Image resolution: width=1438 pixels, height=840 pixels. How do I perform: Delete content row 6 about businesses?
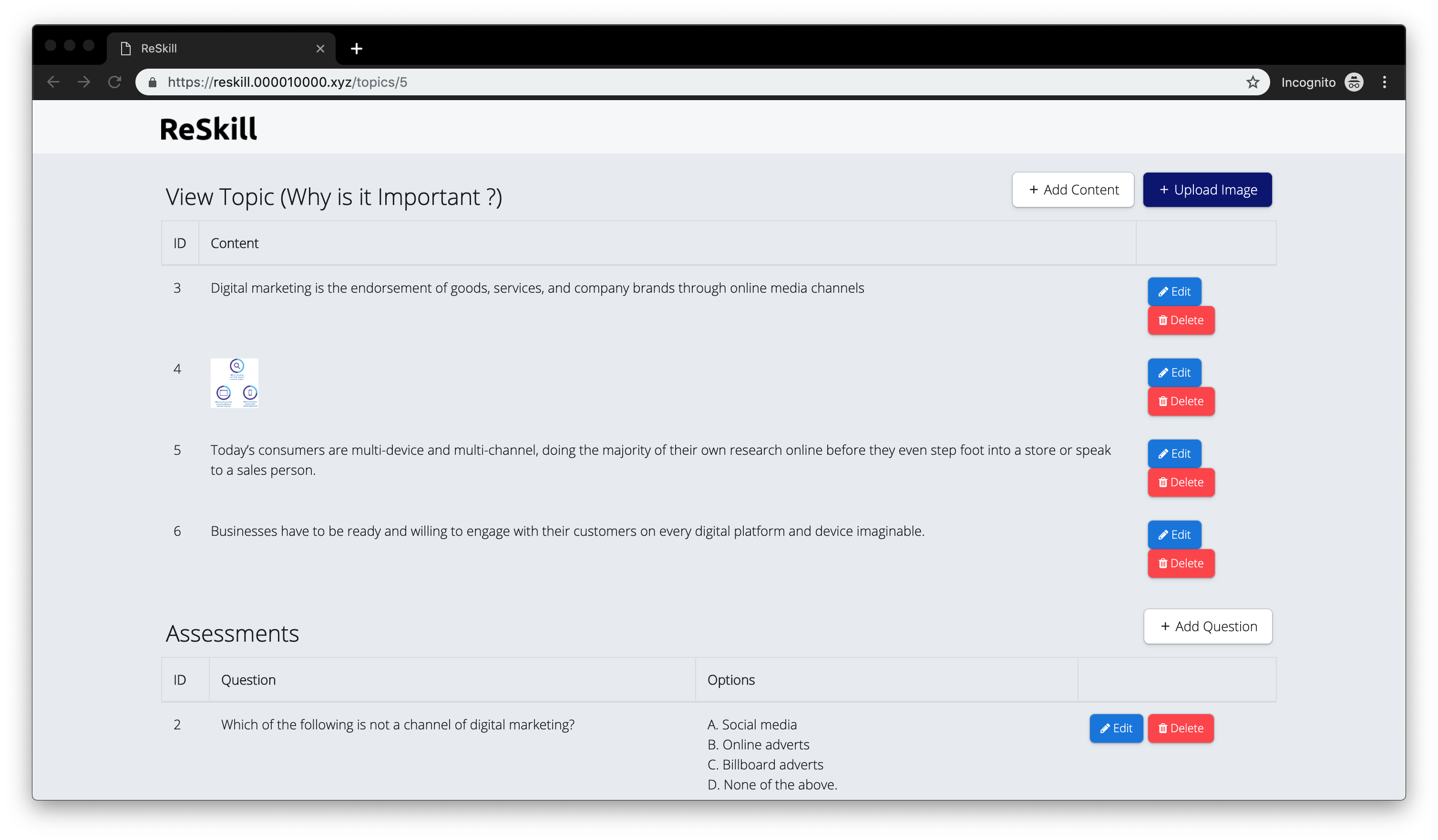point(1181,563)
